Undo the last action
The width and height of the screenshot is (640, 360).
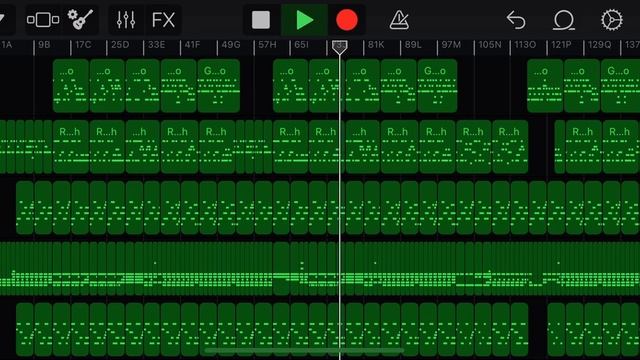(516, 20)
